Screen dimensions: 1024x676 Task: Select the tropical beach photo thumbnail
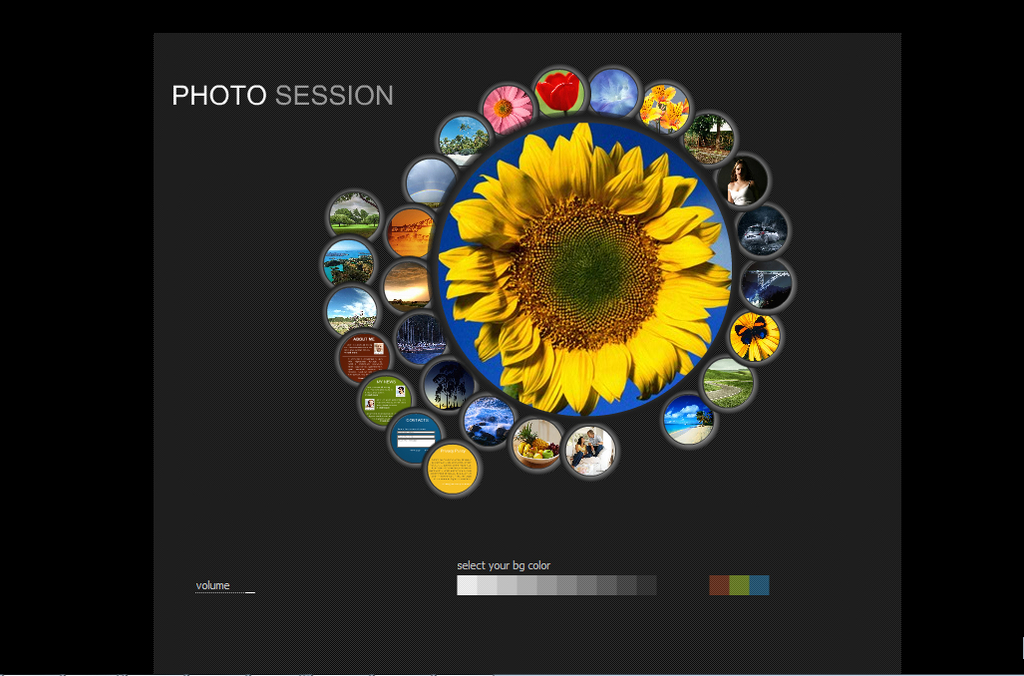[x=688, y=419]
